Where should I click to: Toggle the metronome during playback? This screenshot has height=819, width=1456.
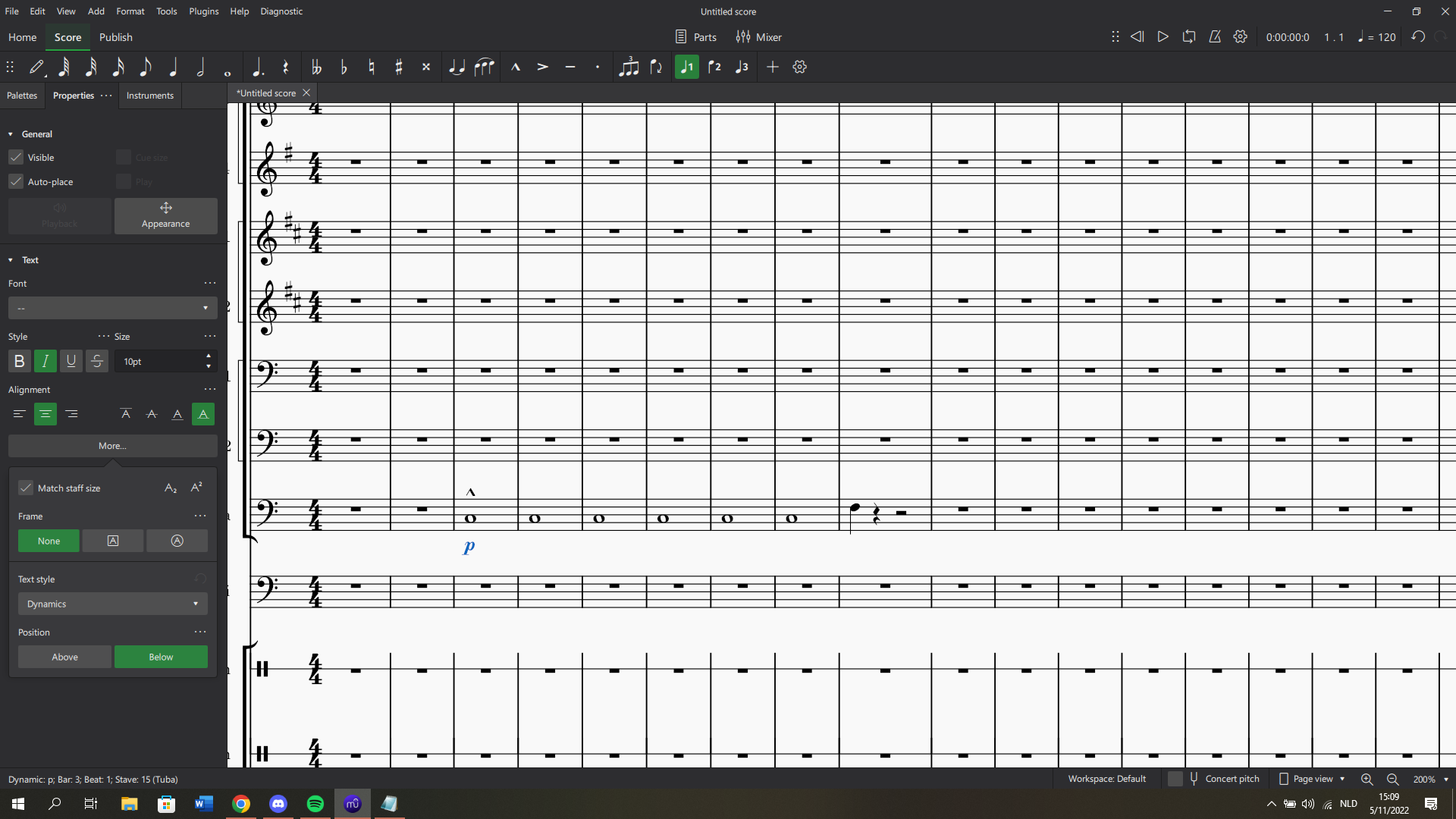pyautogui.click(x=1215, y=36)
